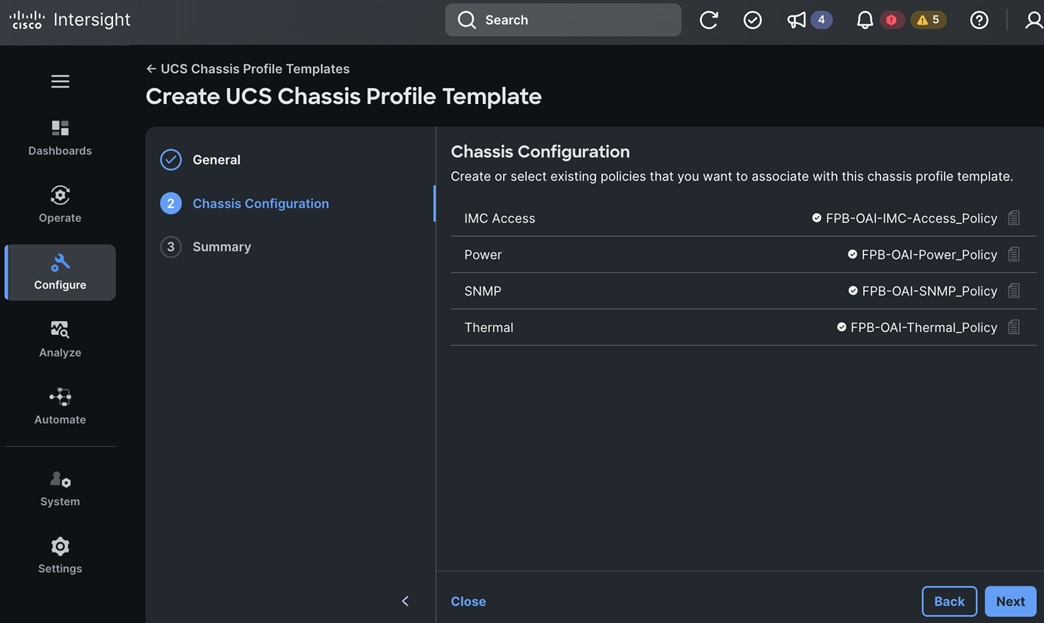1044x623 pixels.
Task: Jump to the Summary step
Action: 222,247
